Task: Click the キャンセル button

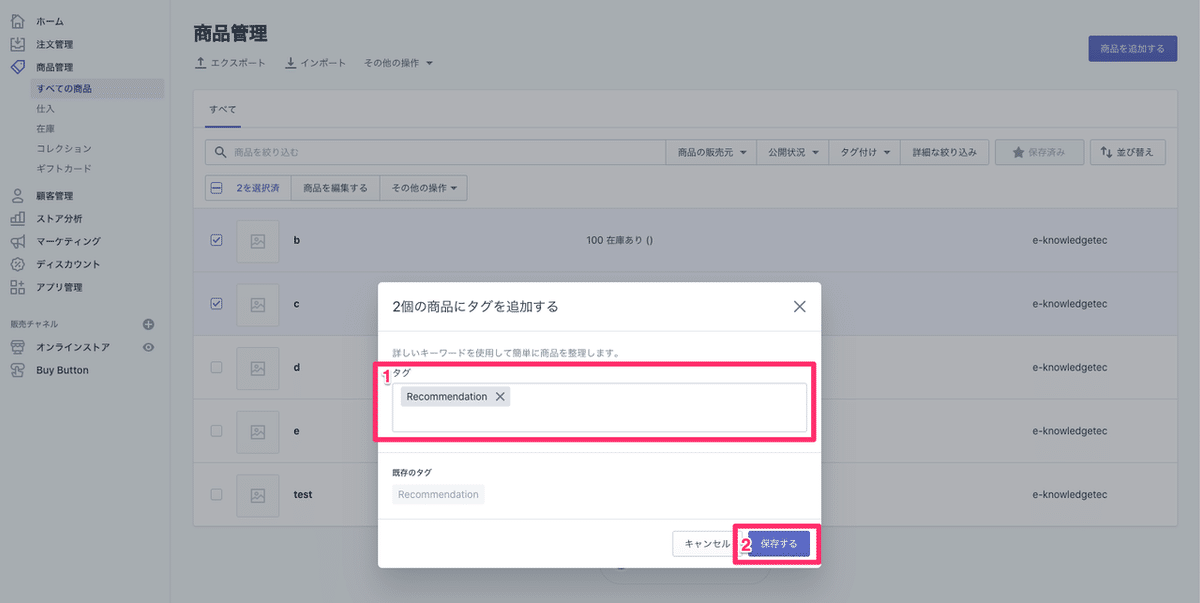Action: click(707, 544)
